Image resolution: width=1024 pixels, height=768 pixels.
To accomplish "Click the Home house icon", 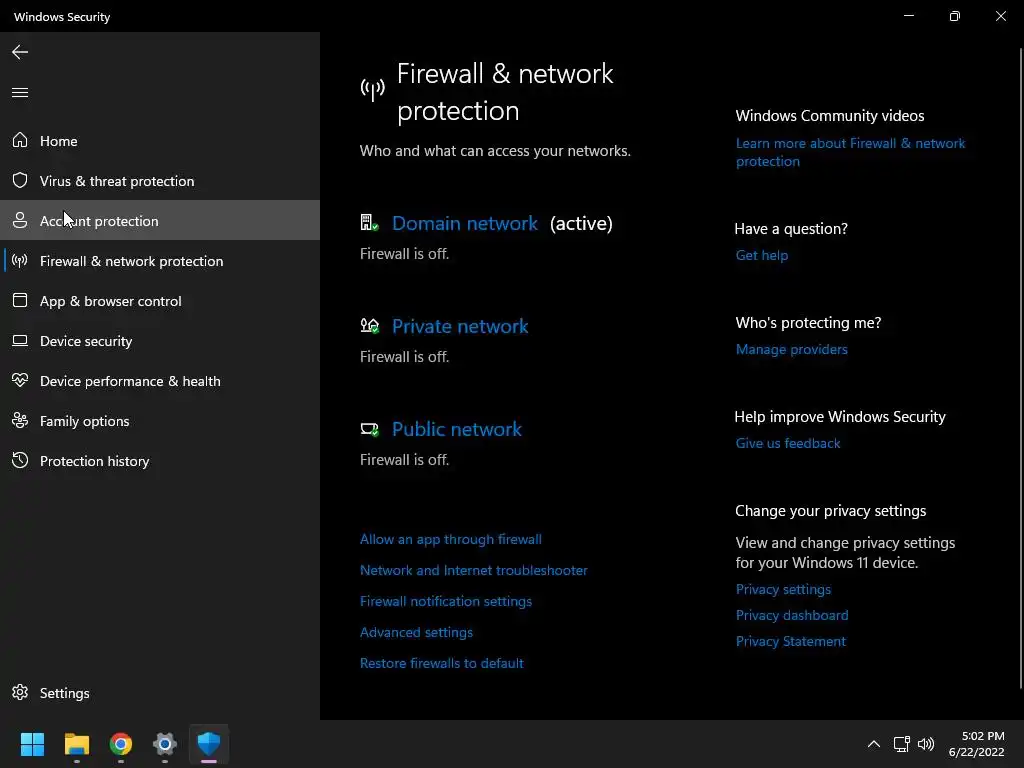I will pyautogui.click(x=20, y=141).
